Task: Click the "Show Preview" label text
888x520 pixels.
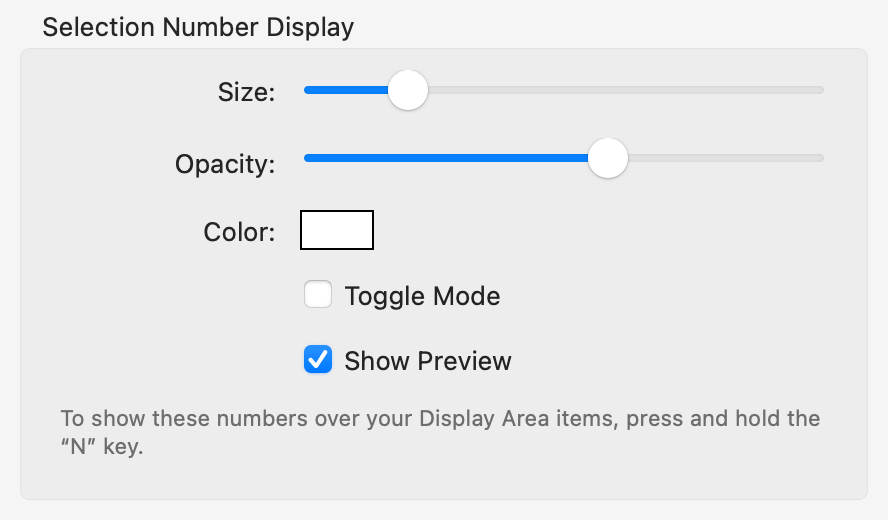Action: 427,361
